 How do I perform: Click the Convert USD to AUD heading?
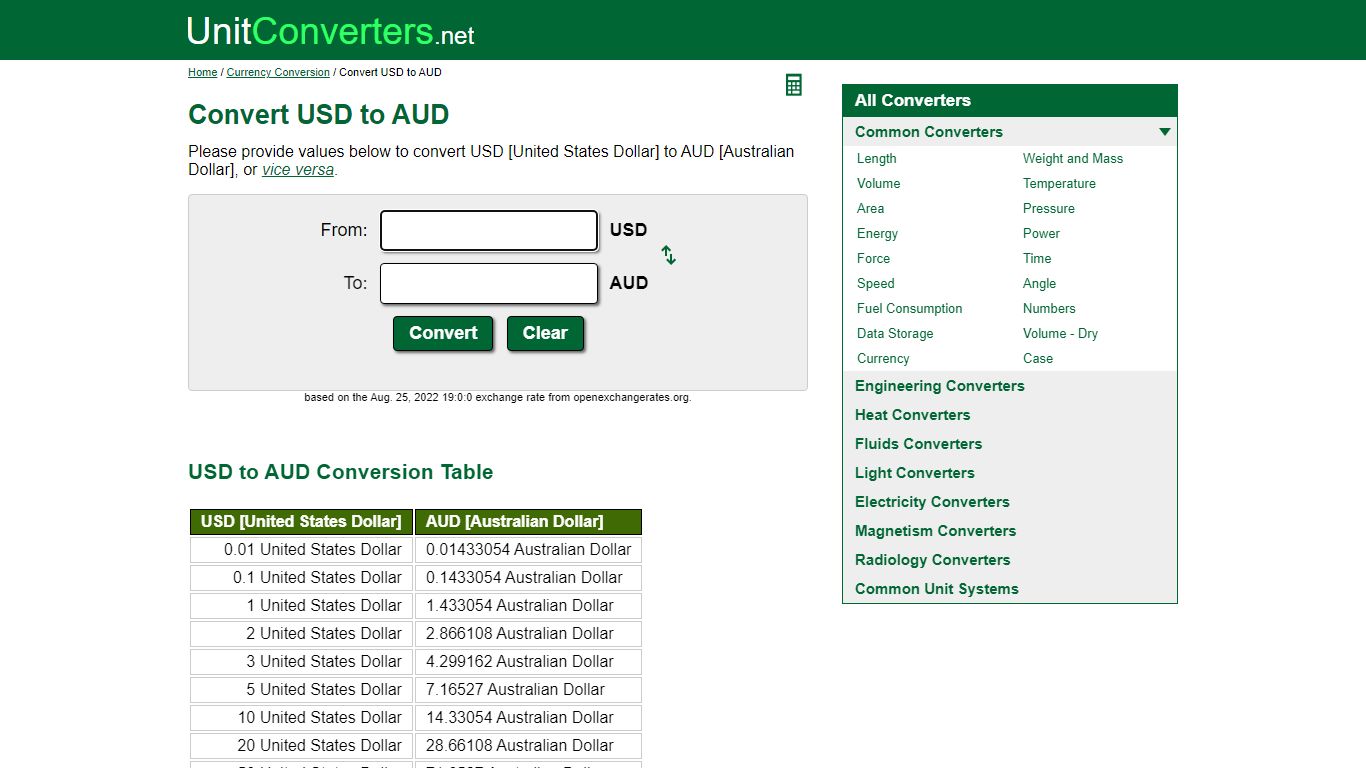click(x=318, y=115)
